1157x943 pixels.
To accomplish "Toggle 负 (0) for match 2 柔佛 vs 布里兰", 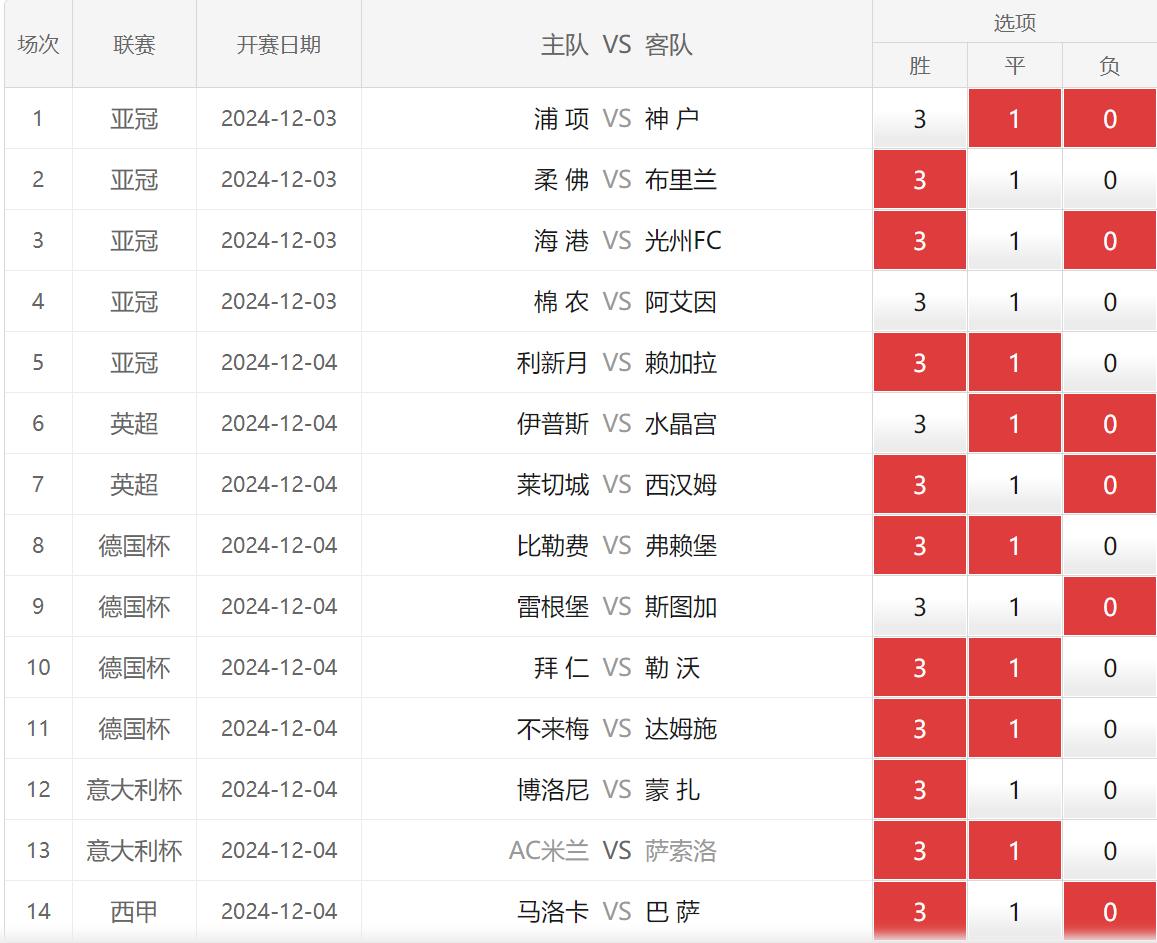I will click(1109, 180).
